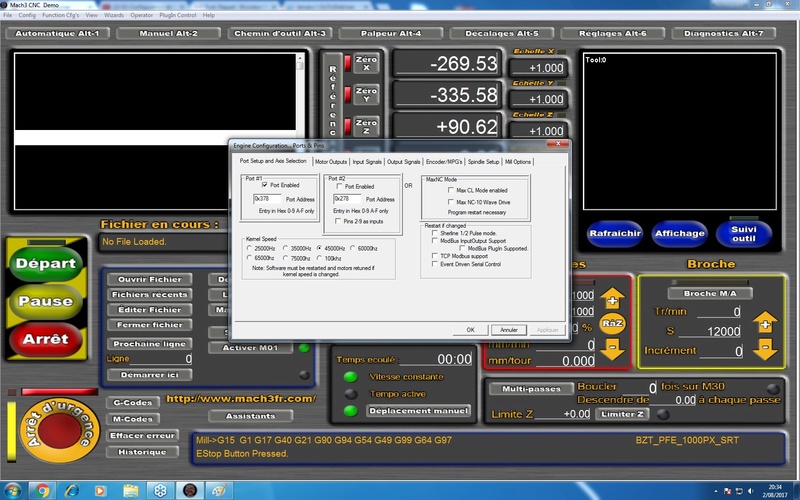Click the blue Rafraîchir toolpath button
The image size is (800, 500).
[x=615, y=233]
